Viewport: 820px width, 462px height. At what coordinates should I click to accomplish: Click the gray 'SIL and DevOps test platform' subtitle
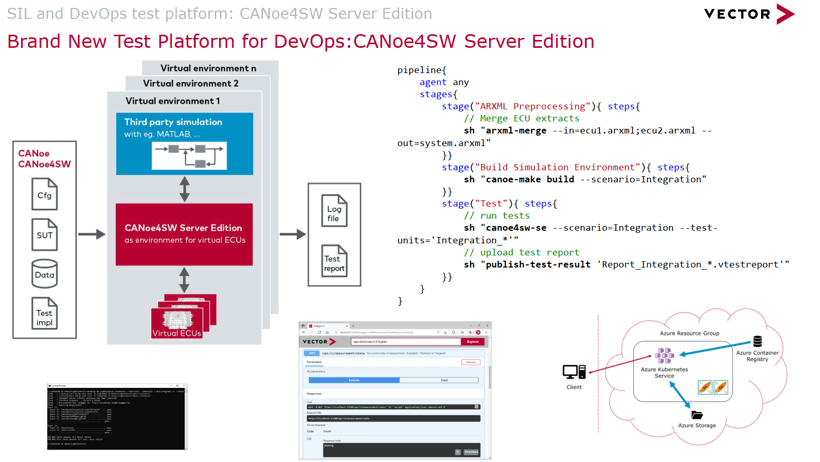coord(220,14)
